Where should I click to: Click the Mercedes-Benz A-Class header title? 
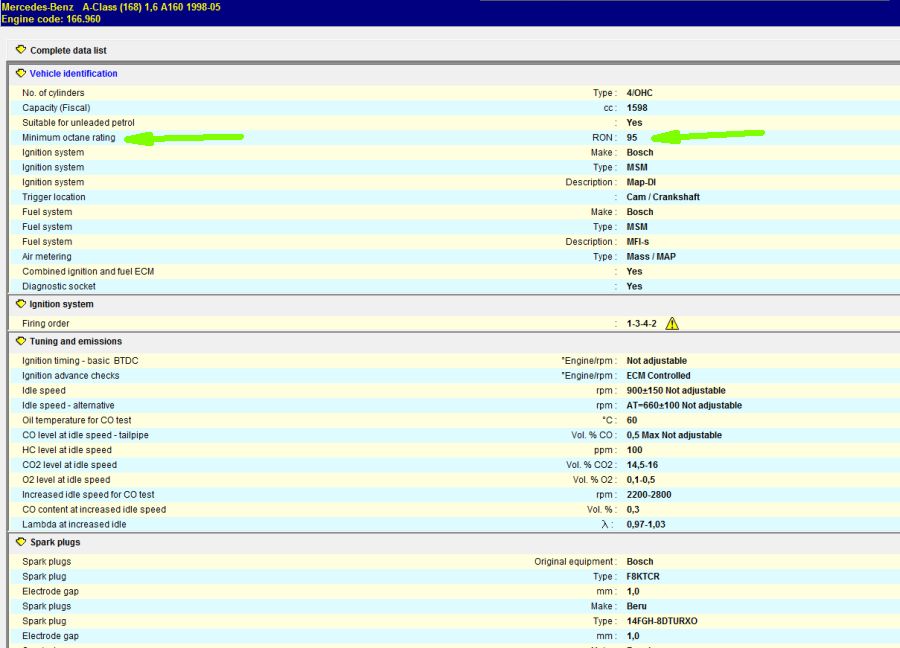pos(111,7)
